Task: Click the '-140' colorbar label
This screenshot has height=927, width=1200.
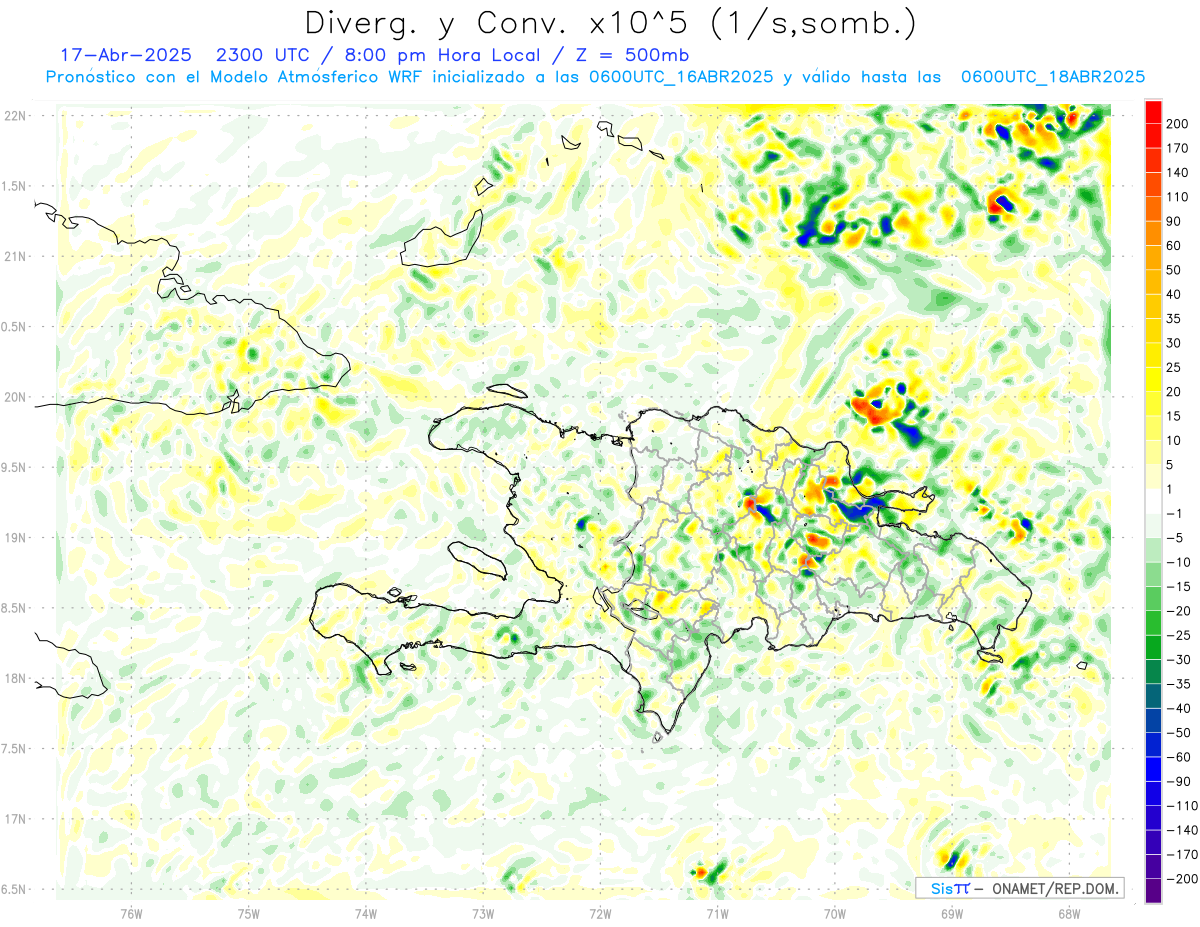Action: (x=1183, y=831)
